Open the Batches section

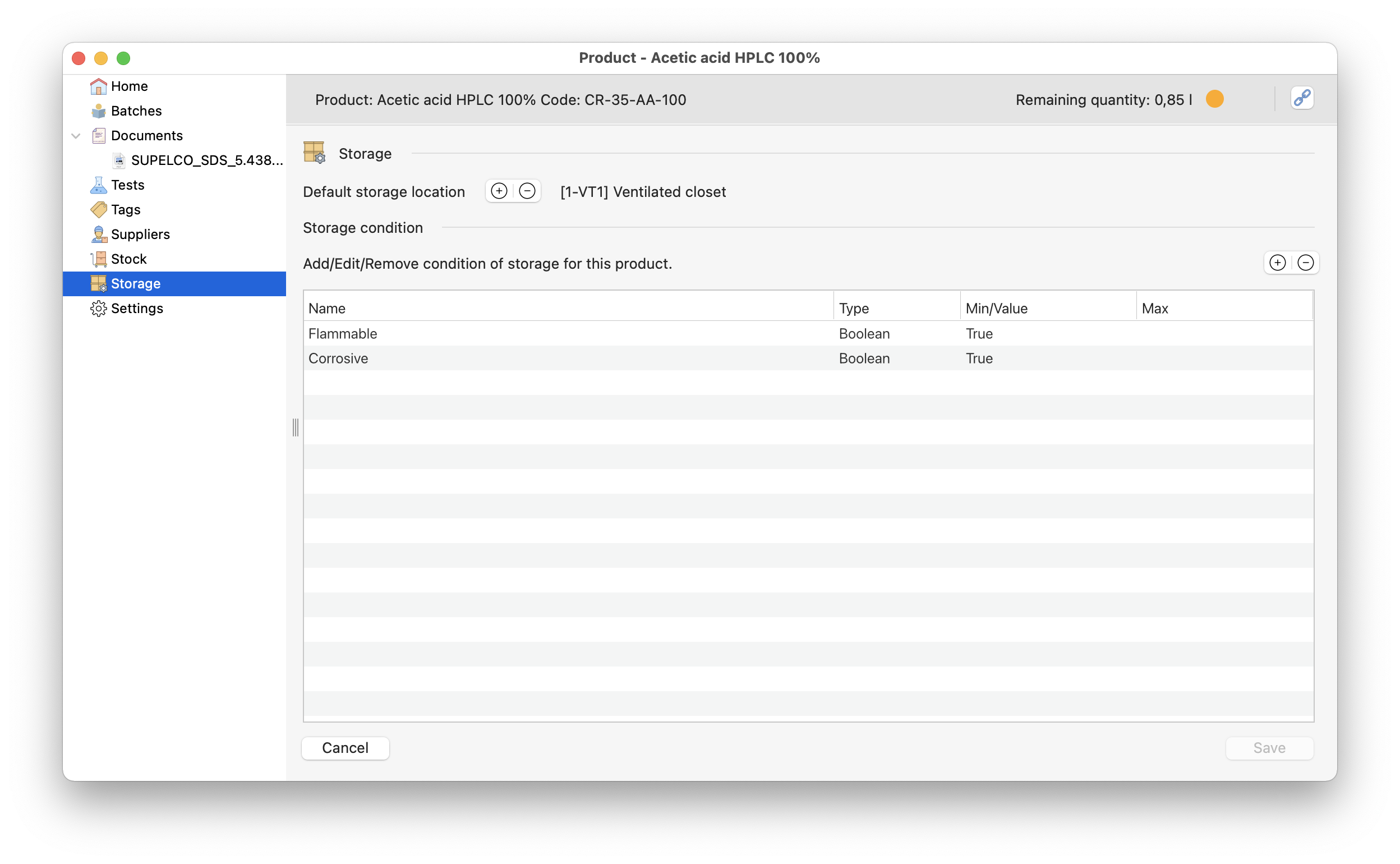point(136,111)
